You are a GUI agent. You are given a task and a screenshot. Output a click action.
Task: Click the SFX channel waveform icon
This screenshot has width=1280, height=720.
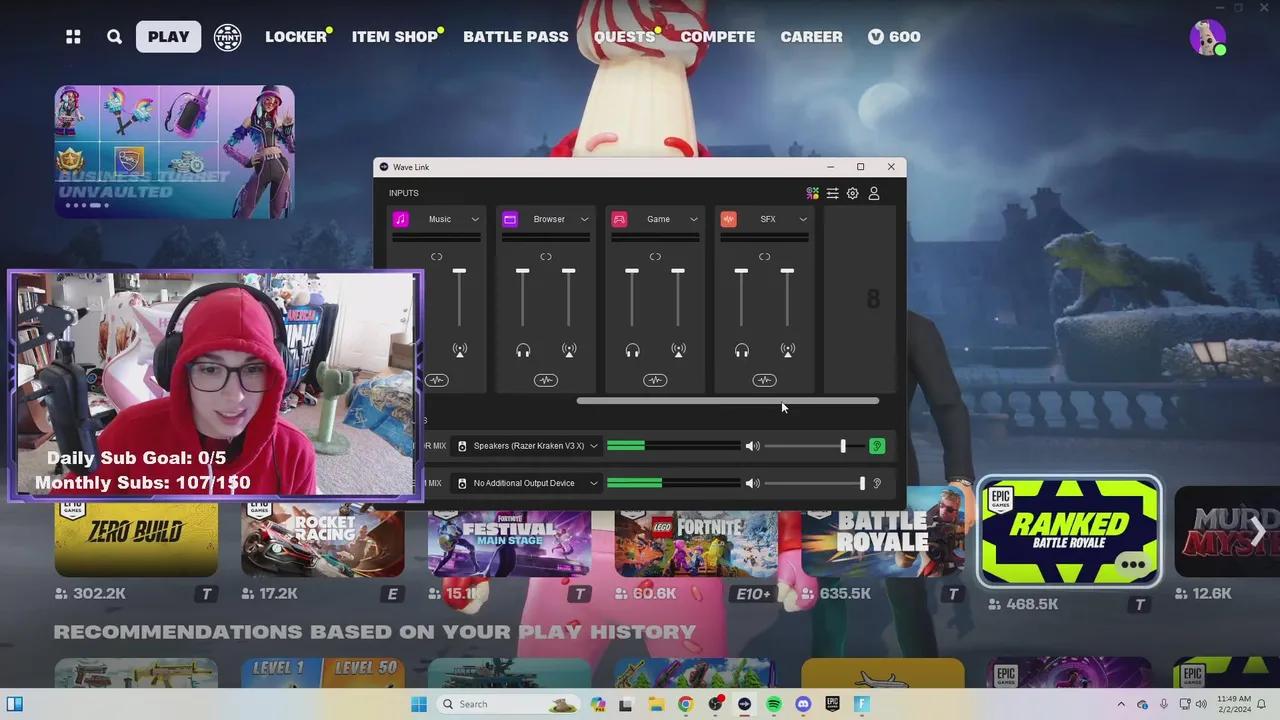(x=729, y=219)
